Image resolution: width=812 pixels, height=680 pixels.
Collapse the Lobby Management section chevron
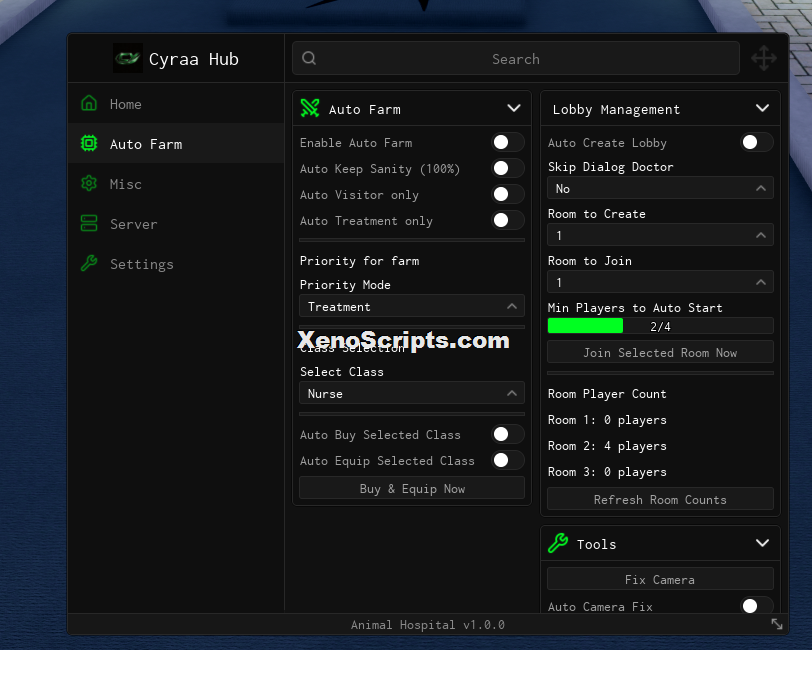[x=762, y=108]
